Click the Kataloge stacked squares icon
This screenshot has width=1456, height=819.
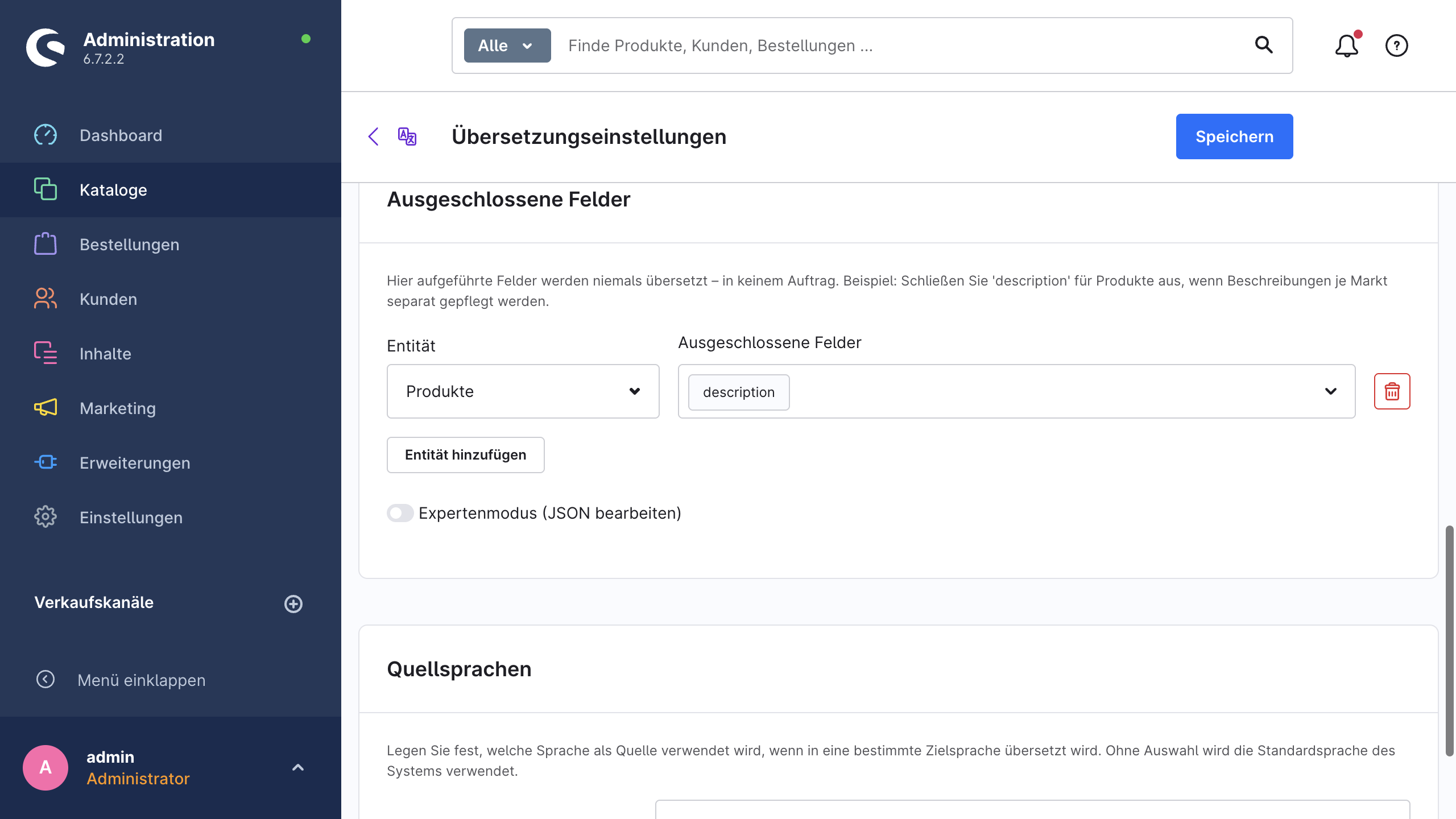click(45, 189)
